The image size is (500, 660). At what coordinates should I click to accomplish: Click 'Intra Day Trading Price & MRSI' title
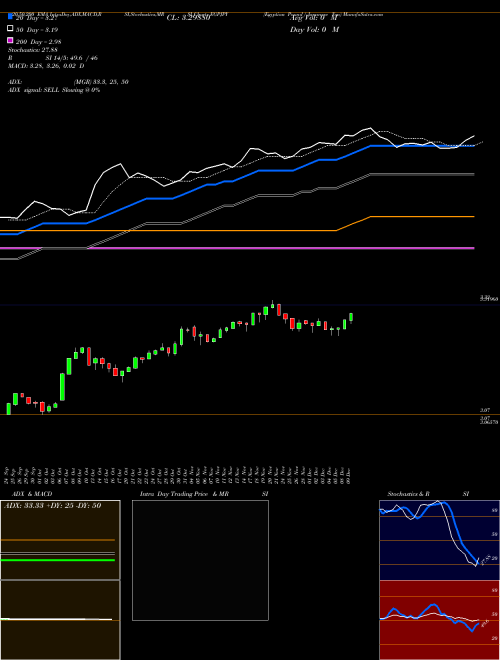(204, 494)
